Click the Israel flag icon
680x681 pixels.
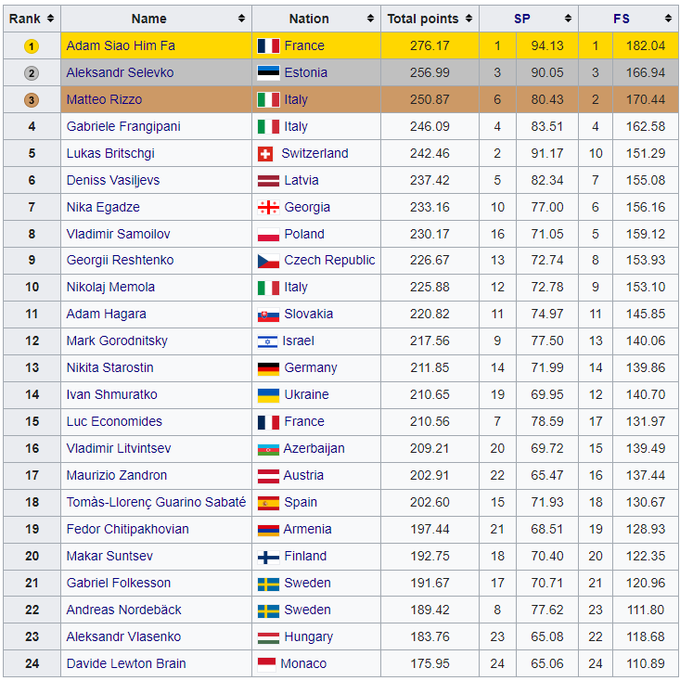pyautogui.click(x=268, y=341)
